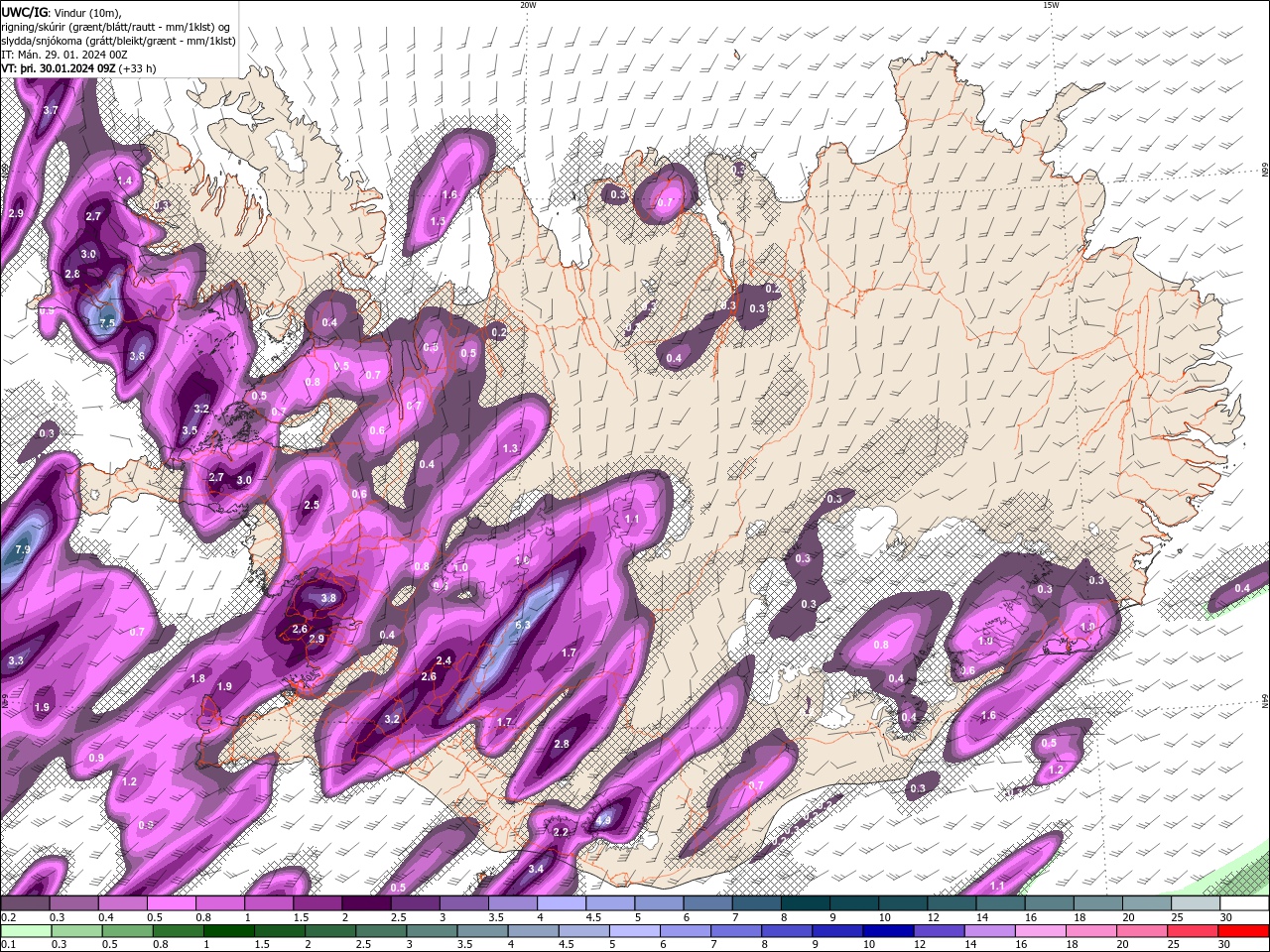Viewport: 1270px width, 952px height.
Task: Select the light purple 14 swatch in lower legend
Action: point(990,931)
